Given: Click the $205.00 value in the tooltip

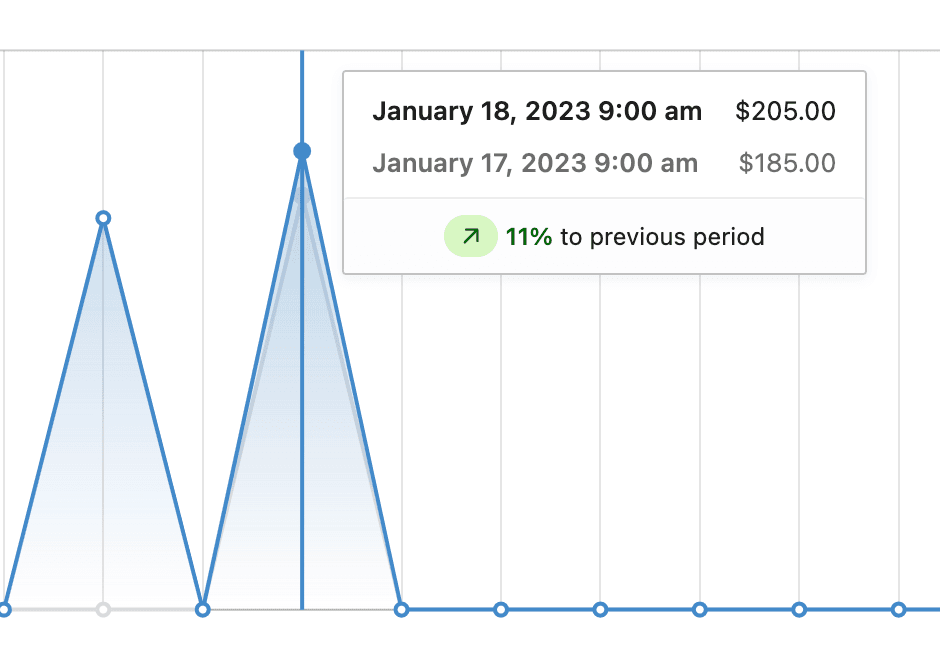Looking at the screenshot, I should 785,111.
